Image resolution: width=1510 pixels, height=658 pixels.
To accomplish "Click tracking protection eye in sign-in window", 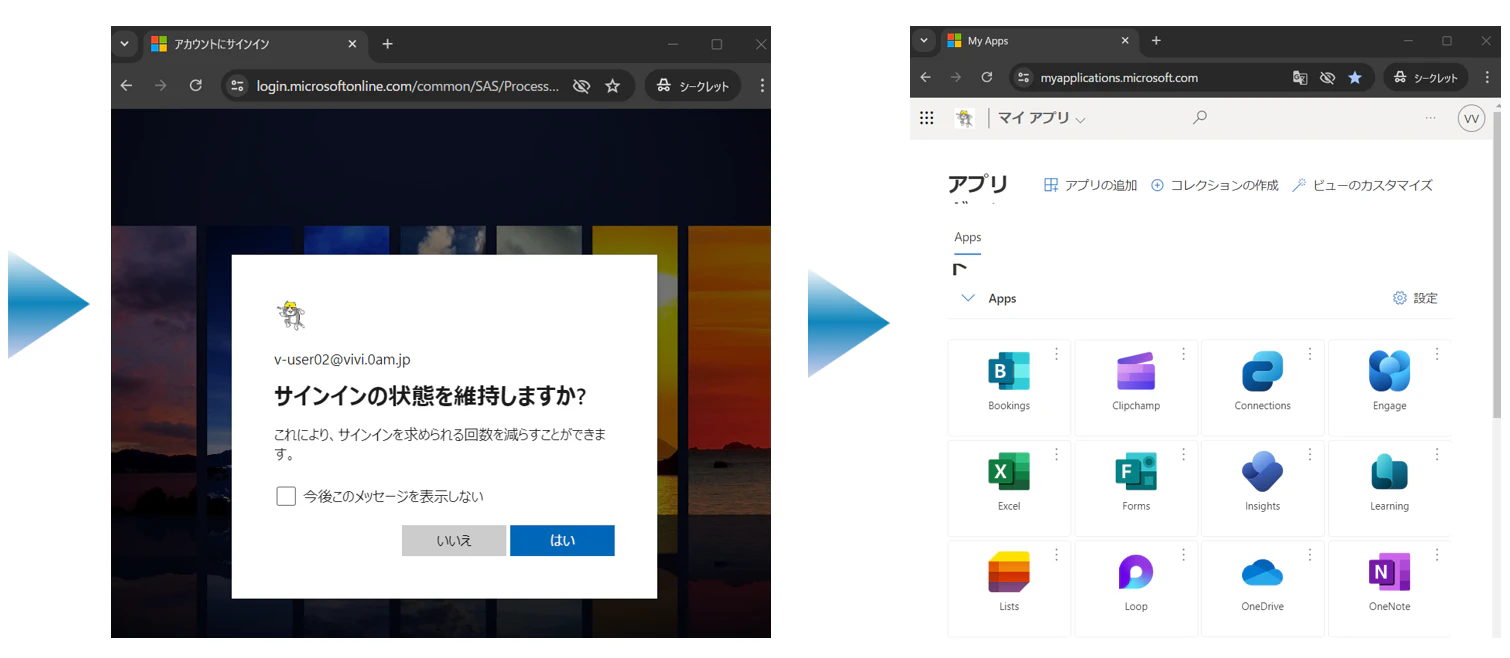I will point(581,86).
